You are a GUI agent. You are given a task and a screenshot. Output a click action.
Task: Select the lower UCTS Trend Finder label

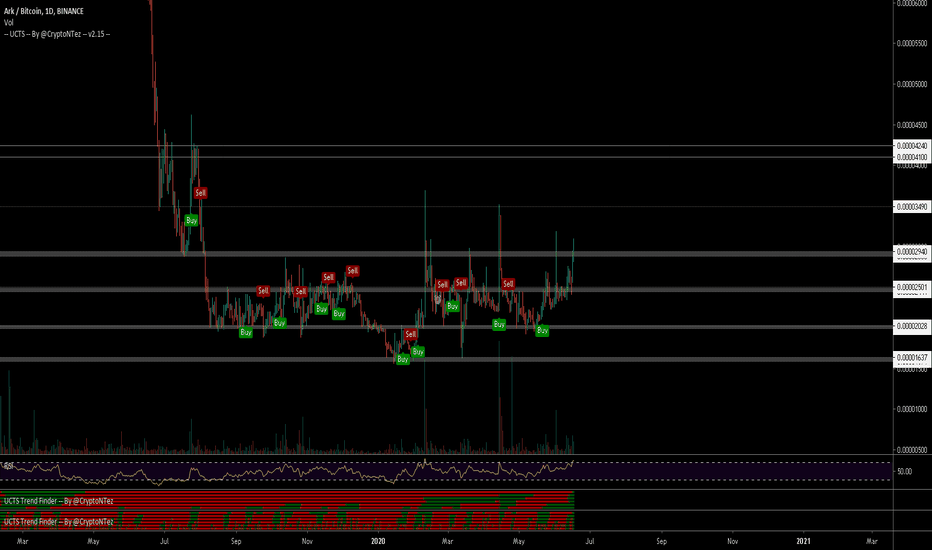[58, 522]
